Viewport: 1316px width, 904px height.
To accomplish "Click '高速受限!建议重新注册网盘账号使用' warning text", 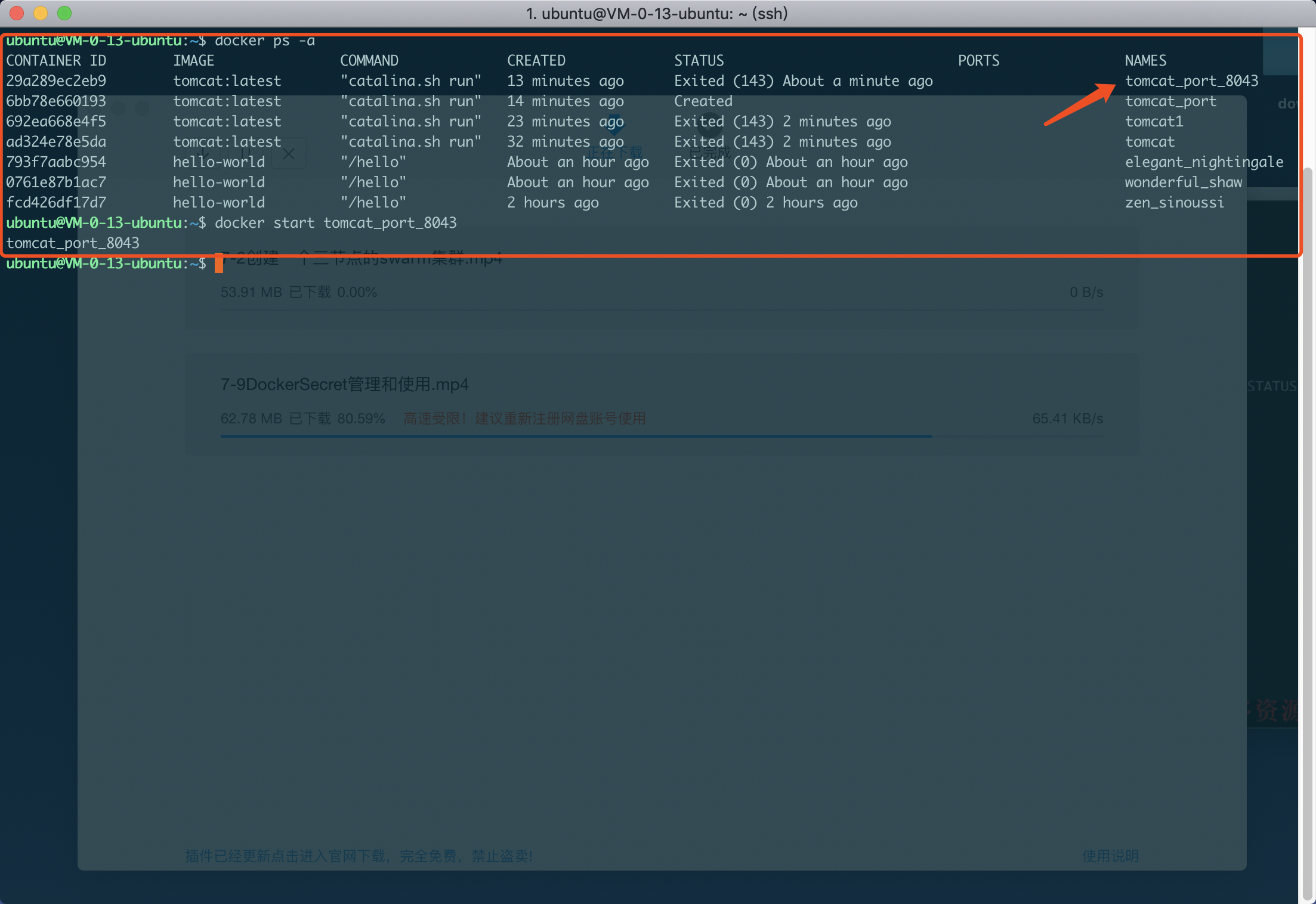I will coord(524,419).
